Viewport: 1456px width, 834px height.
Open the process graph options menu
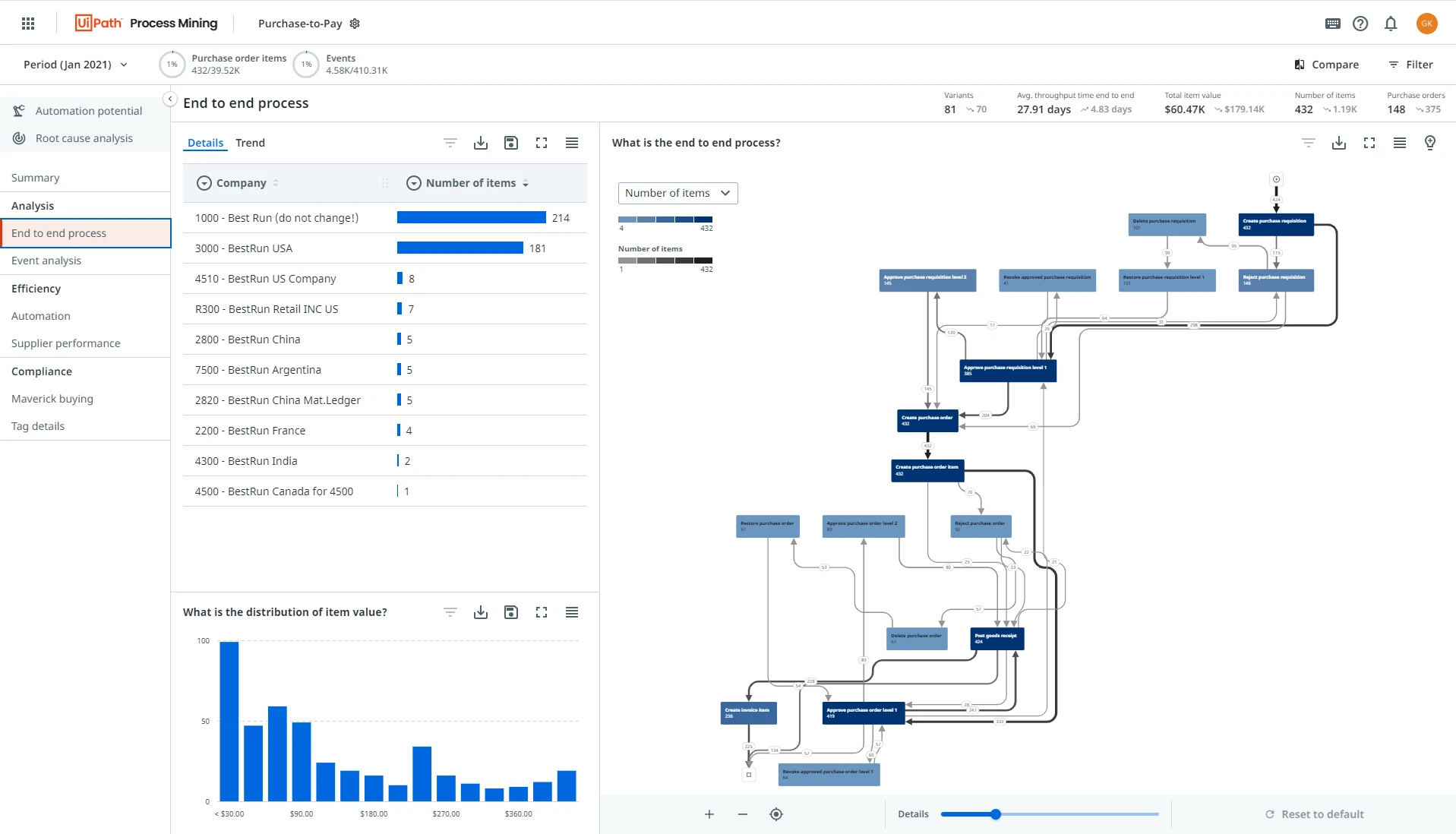tap(1400, 143)
